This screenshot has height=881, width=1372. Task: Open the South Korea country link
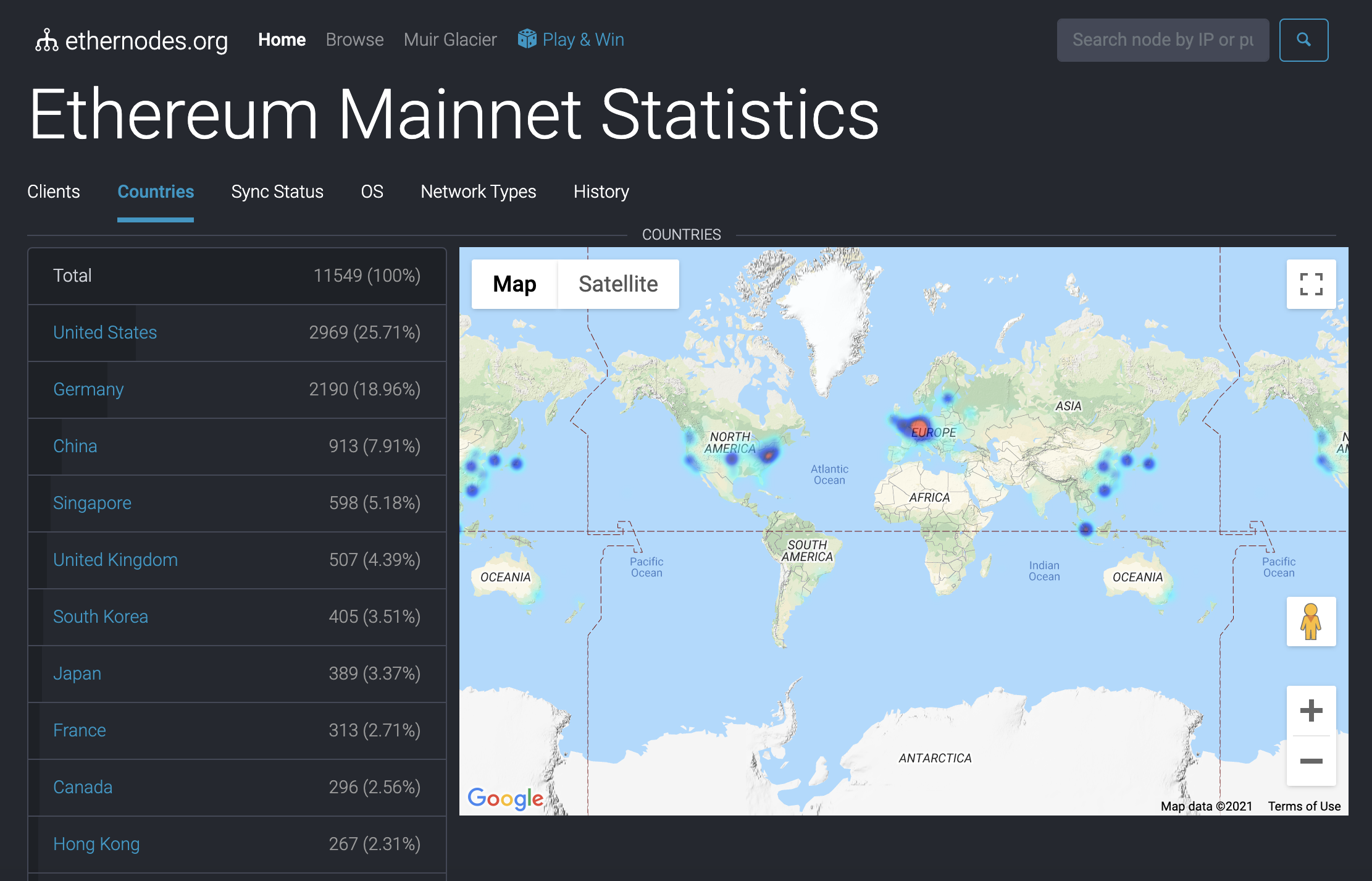(x=101, y=617)
